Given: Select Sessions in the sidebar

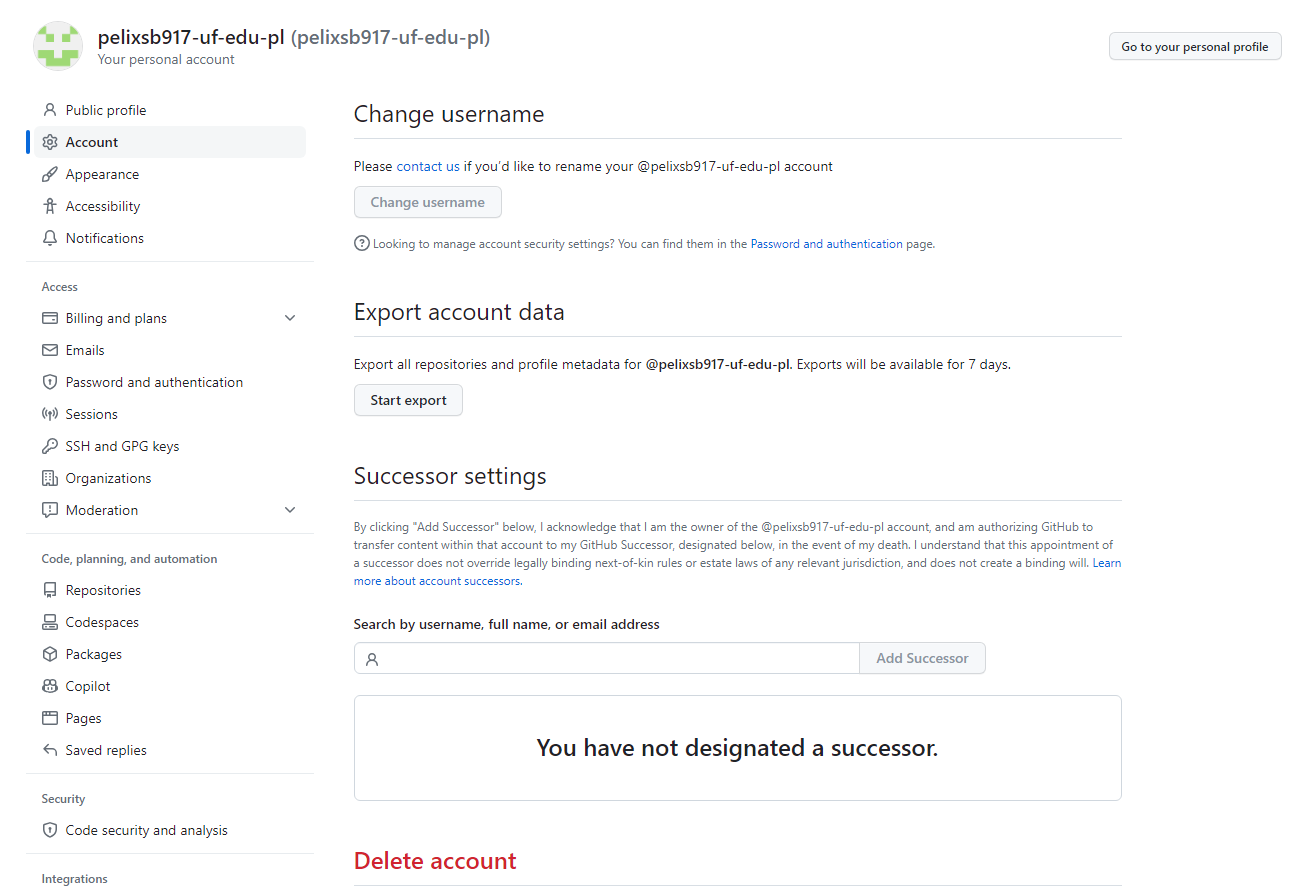Looking at the screenshot, I should coord(91,414).
